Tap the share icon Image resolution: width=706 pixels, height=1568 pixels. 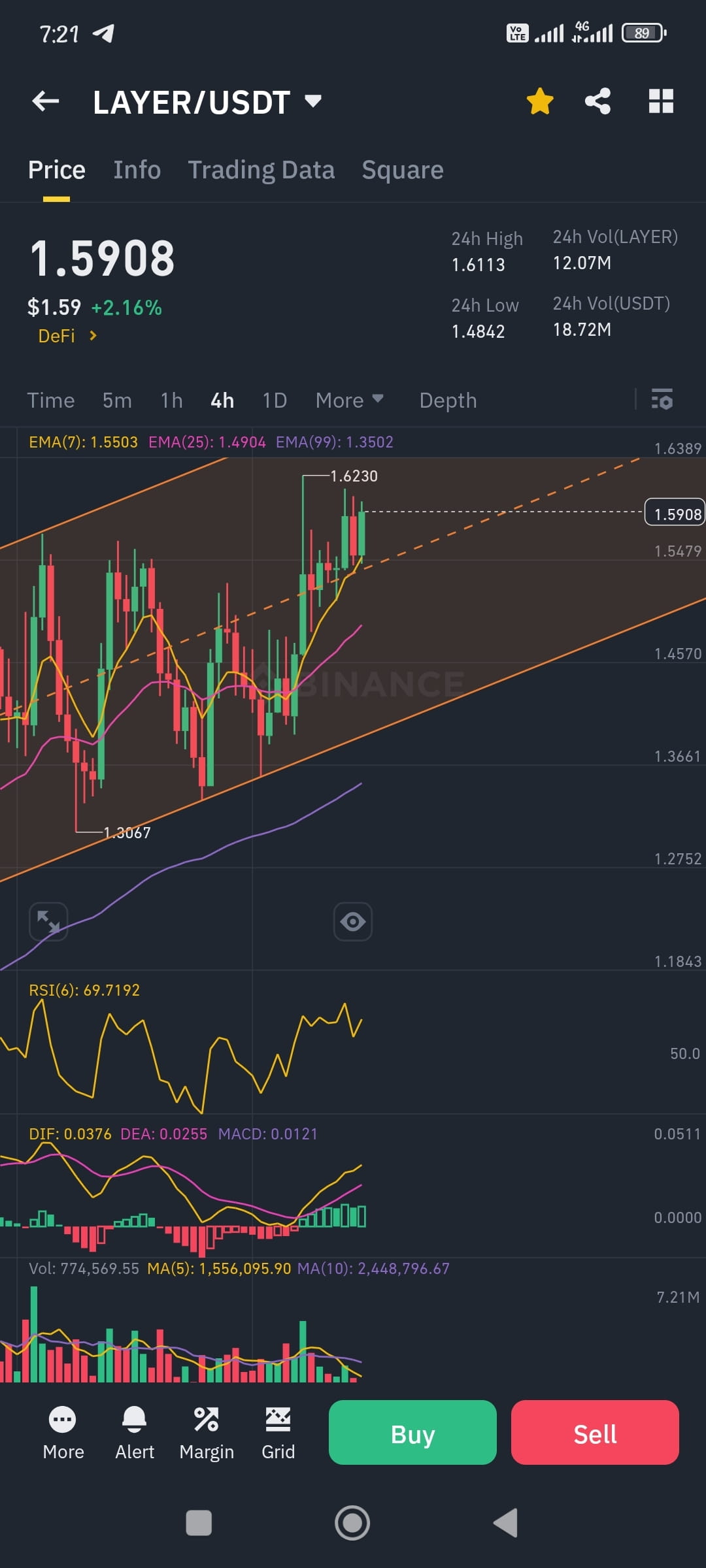coord(597,101)
